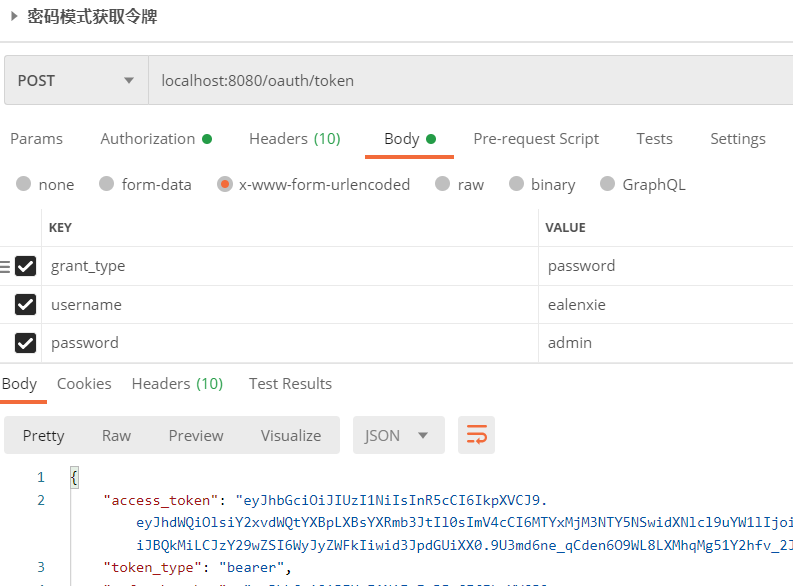793x586 pixels.
Task: Open the response Headers (10) tab
Action: 178,384
